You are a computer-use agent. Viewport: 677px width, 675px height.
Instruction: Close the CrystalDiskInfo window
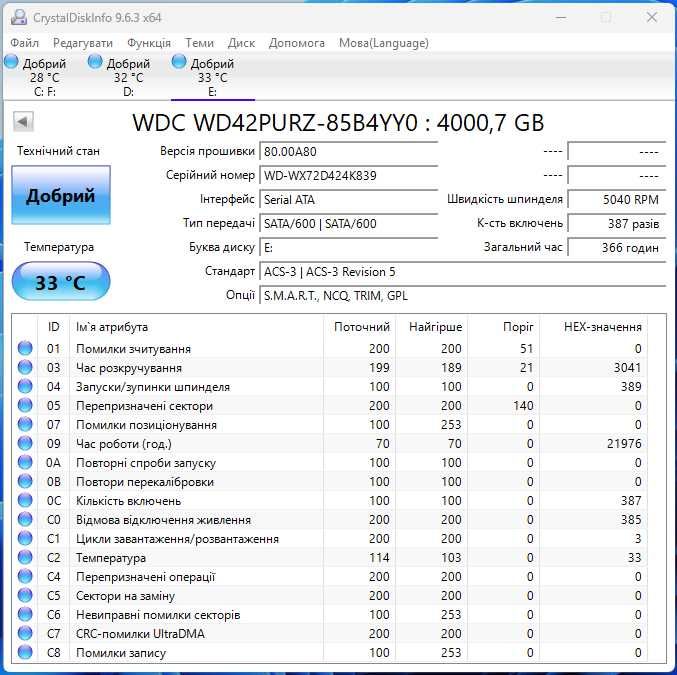(652, 17)
